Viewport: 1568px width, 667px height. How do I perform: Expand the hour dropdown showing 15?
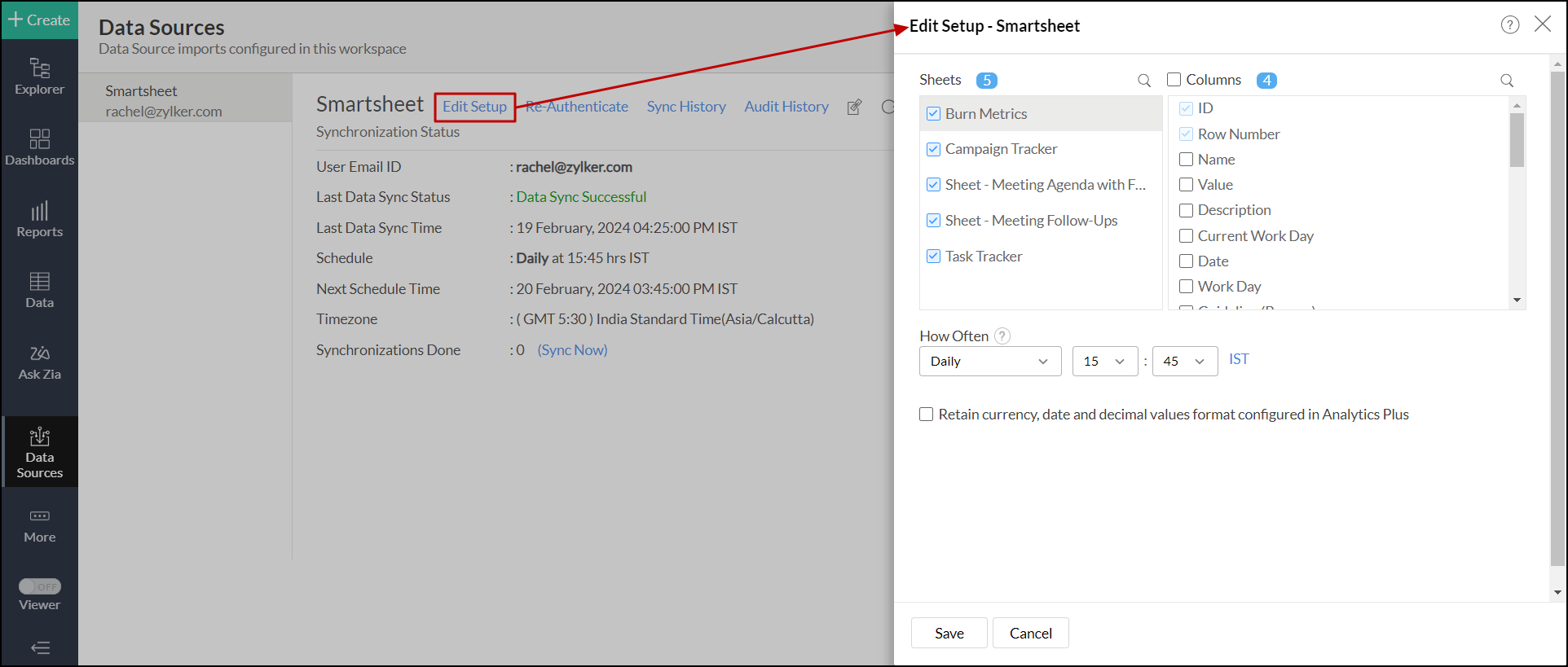[x=1104, y=362]
